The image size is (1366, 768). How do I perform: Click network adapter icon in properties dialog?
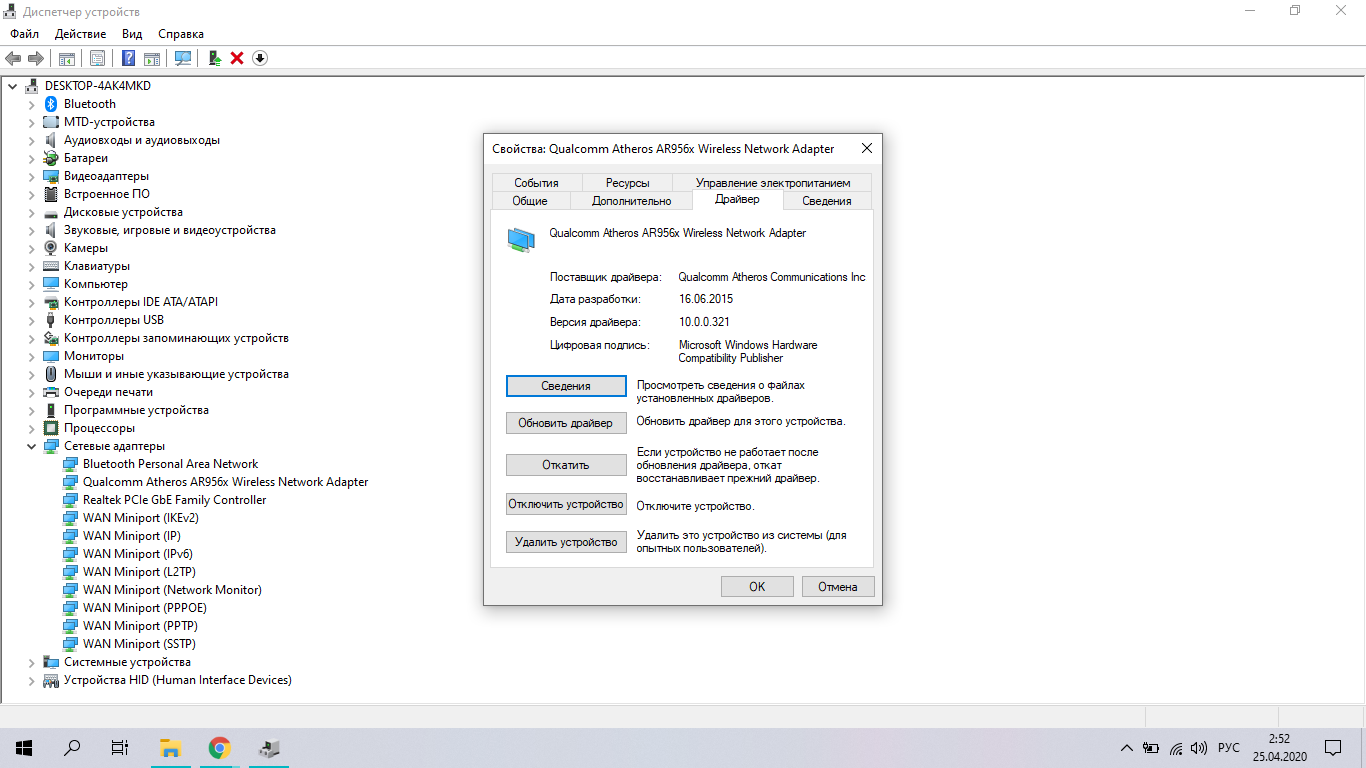pos(520,239)
